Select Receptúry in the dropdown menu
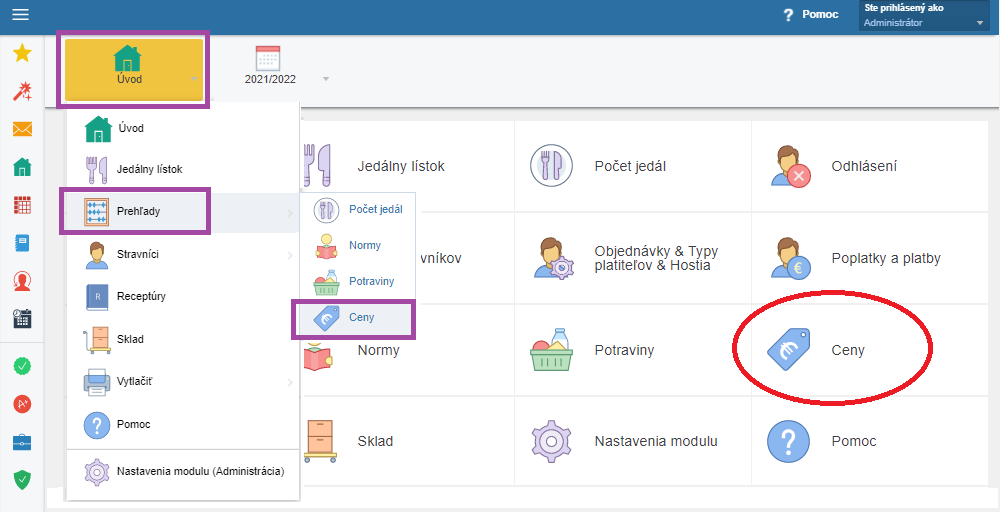1001x512 pixels. 183,297
